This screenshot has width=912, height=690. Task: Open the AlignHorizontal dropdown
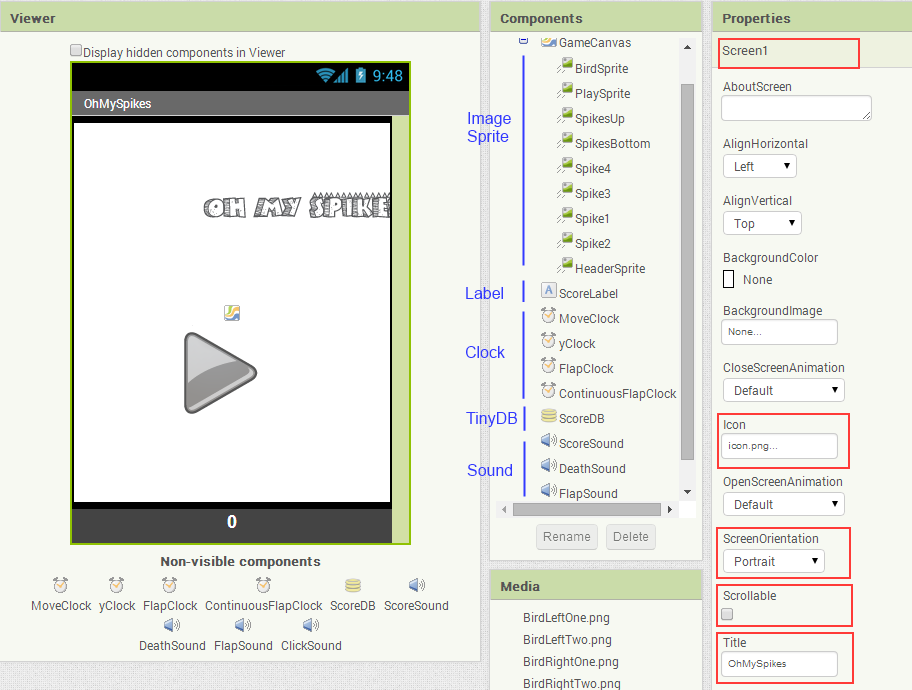tap(760, 166)
